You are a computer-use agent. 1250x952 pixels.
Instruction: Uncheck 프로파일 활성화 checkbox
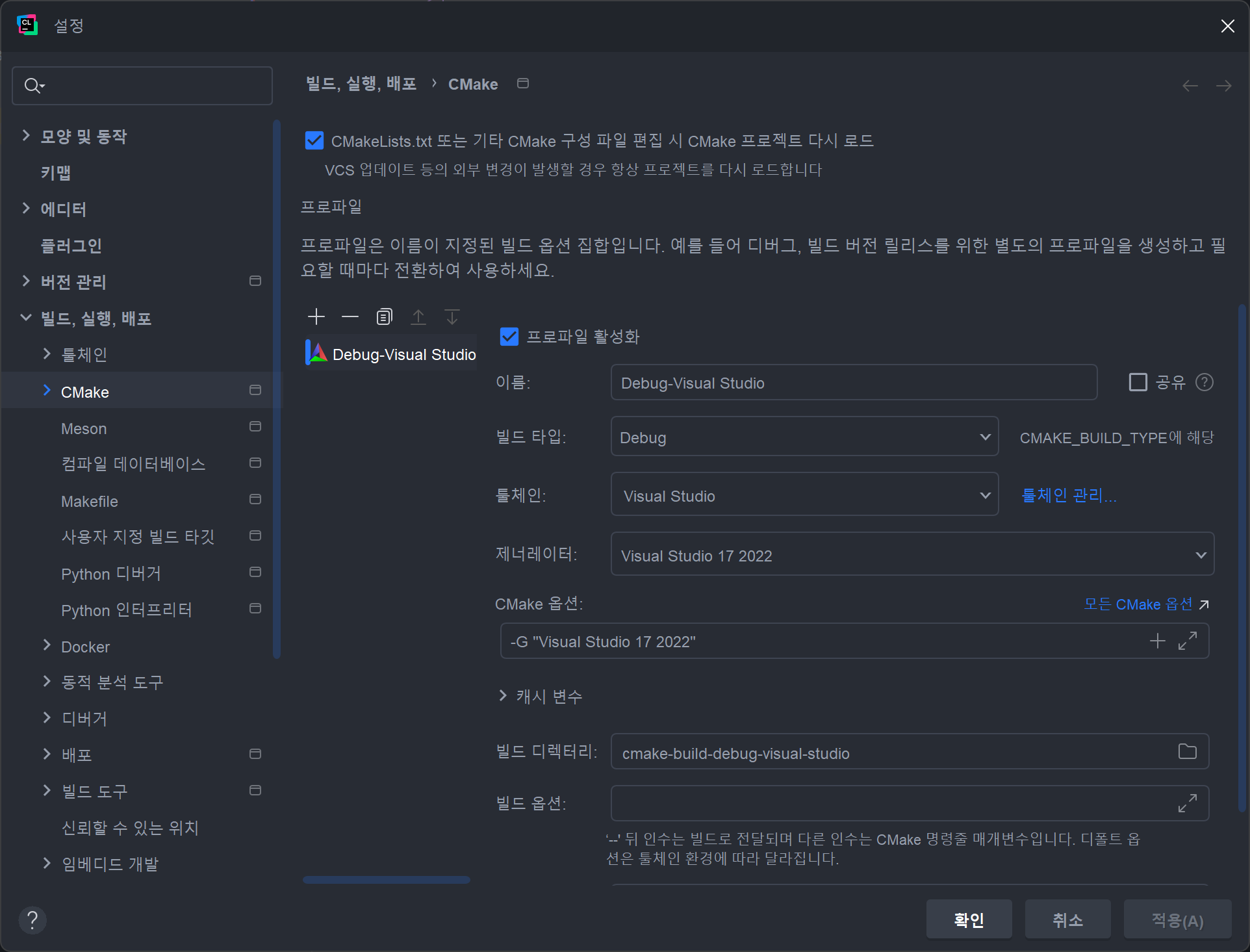pos(509,337)
